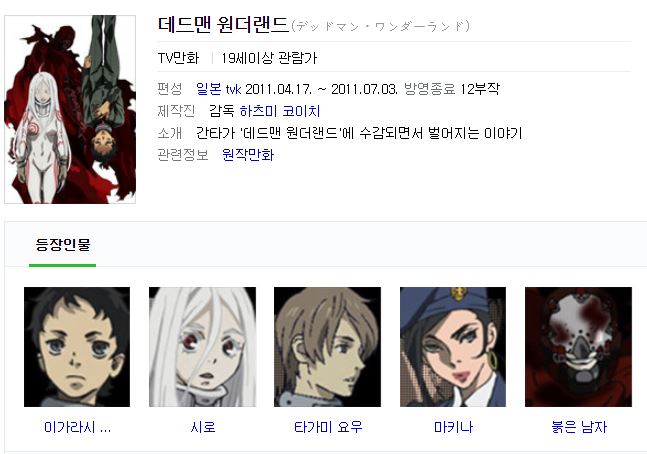Click the 타가미 요우 character portrait
Image resolution: width=647 pixels, height=454 pixels.
(327, 347)
